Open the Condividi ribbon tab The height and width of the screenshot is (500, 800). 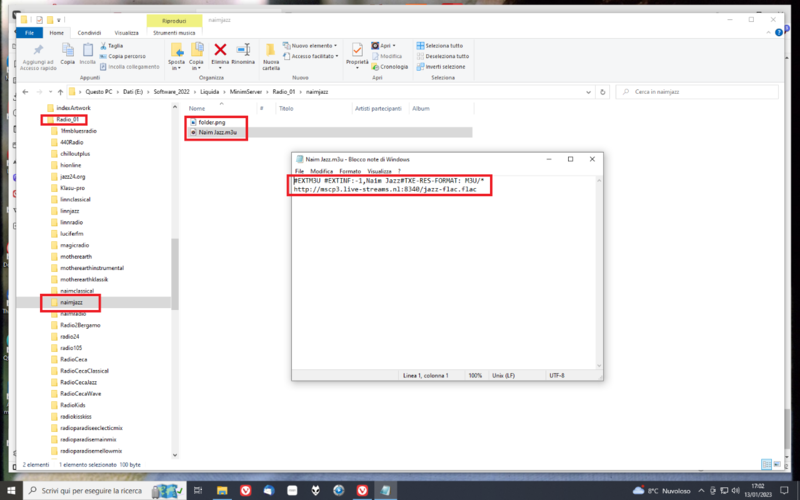pos(89,32)
